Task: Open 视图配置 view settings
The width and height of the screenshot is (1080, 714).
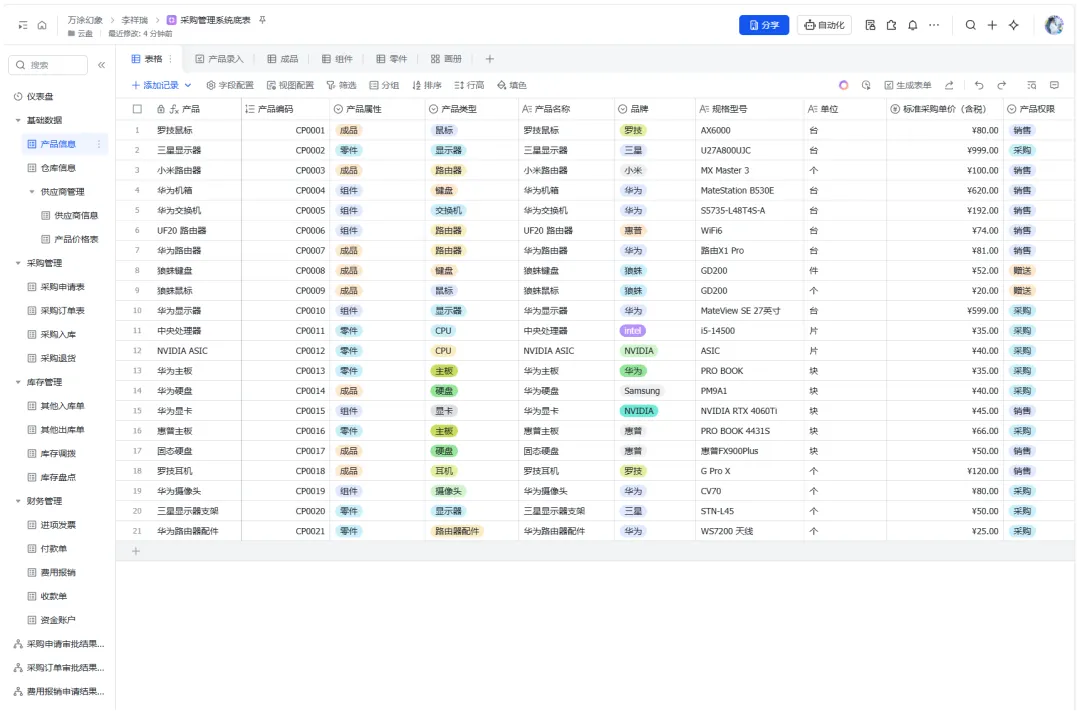Action: (x=290, y=85)
